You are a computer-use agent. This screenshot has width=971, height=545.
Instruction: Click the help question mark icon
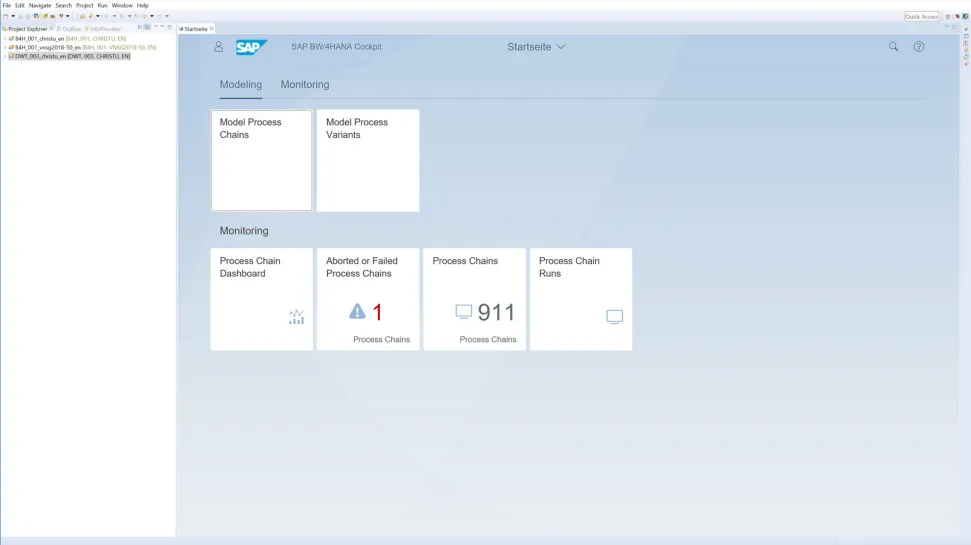click(919, 47)
